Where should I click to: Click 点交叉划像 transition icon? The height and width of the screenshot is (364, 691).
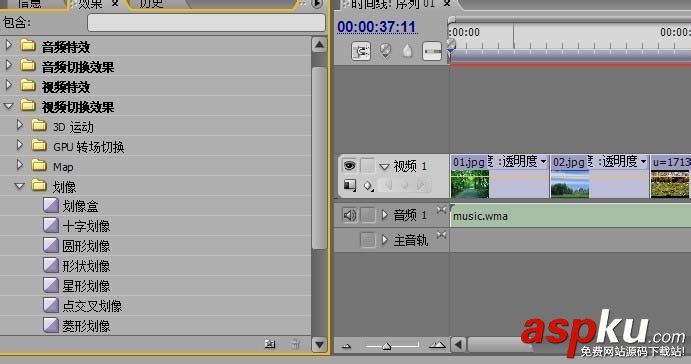[x=51, y=305]
